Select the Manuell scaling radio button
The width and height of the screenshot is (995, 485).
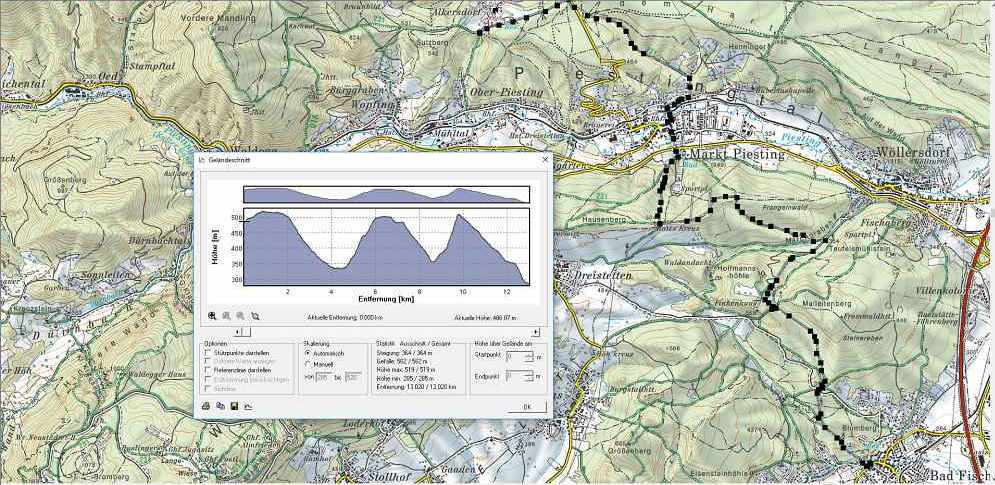[307, 364]
